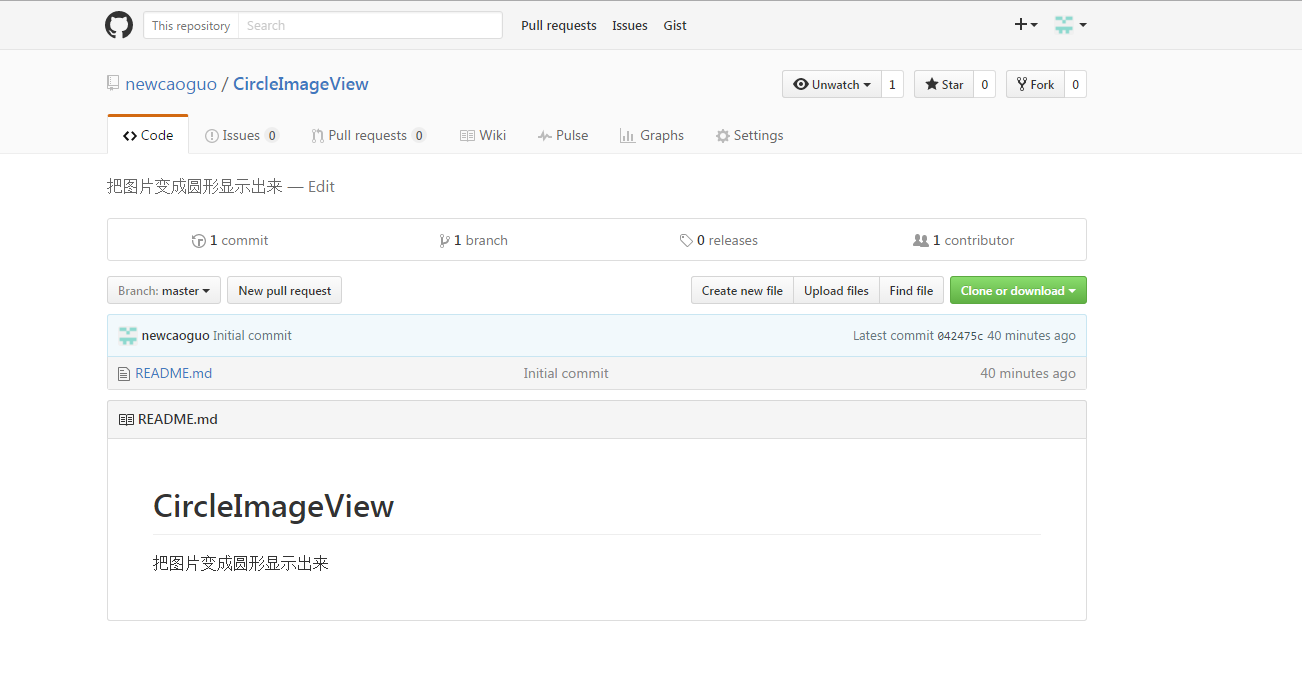Image resolution: width=1302 pixels, height=678 pixels.
Task: Open the Pull requests repository tab
Action: [368, 136]
